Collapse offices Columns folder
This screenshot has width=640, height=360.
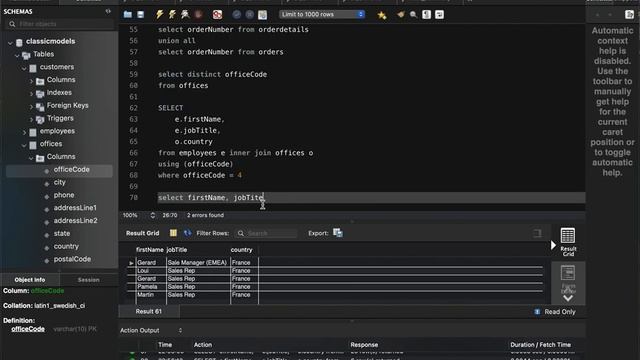[x=31, y=158]
